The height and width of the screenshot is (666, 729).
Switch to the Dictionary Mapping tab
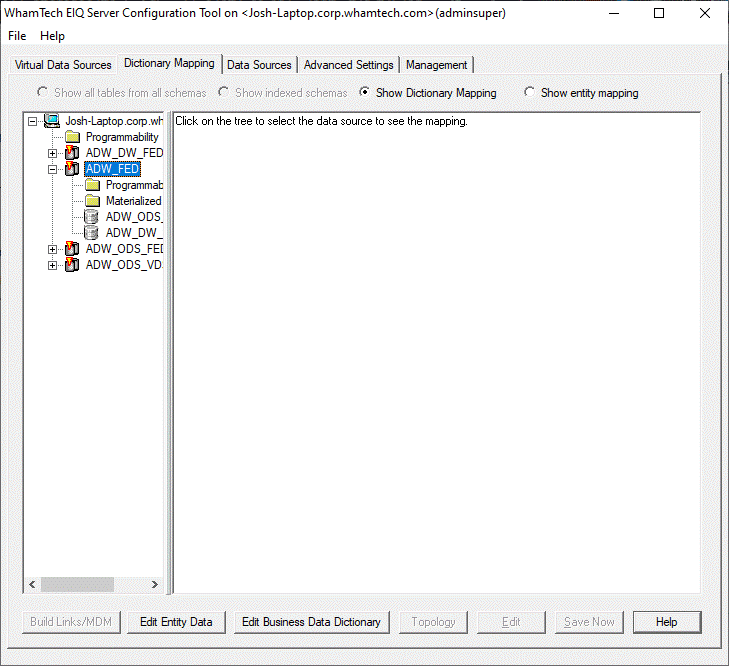[x=169, y=63]
